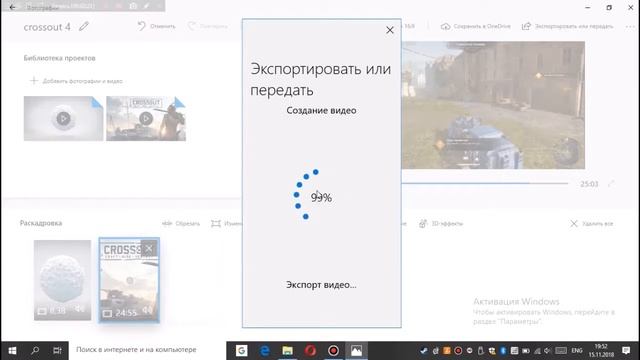Click the Экспорт видео... status text
Screen dimensions: 640x360
tap(321, 284)
